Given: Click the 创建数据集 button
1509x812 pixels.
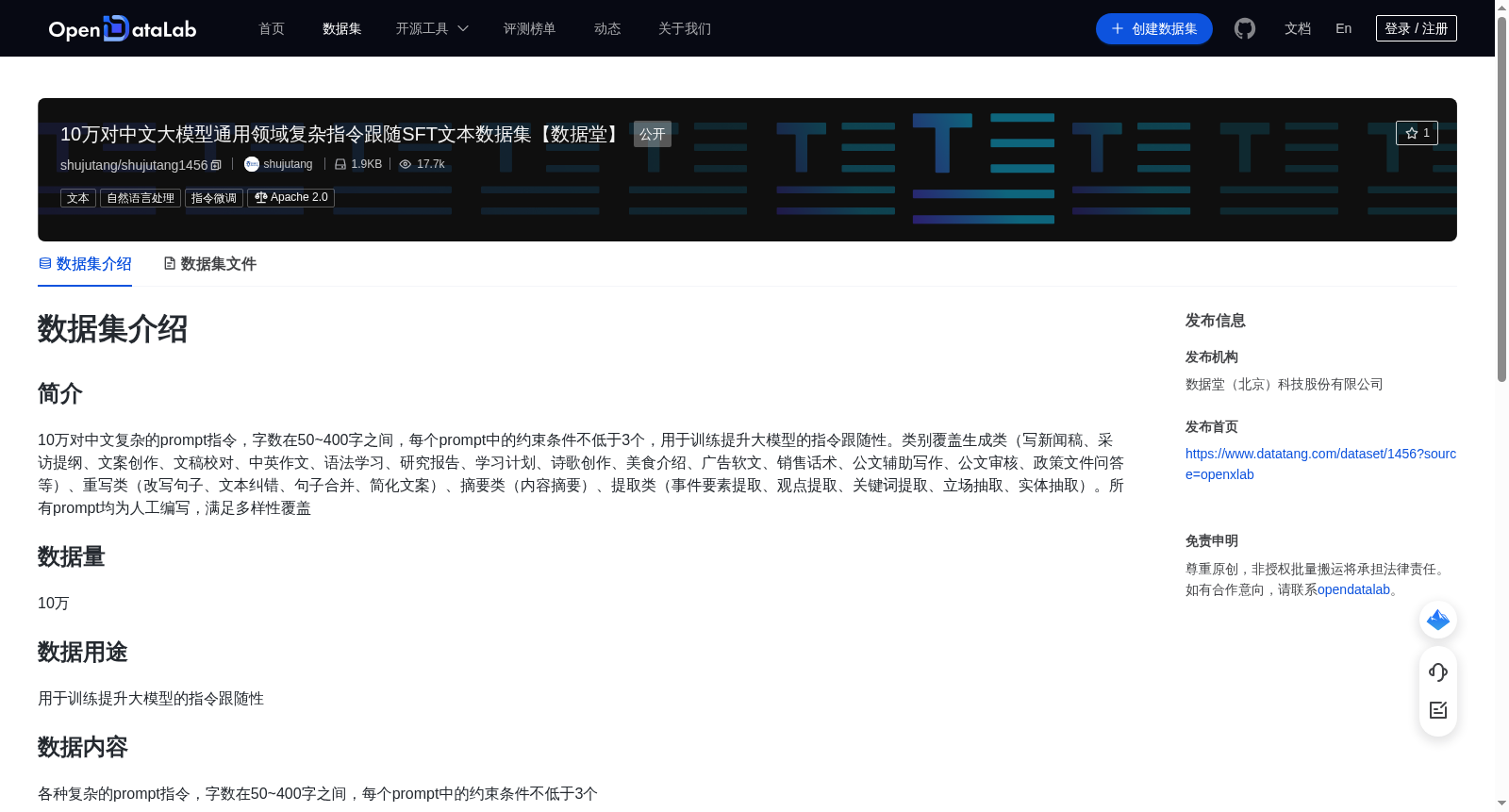Looking at the screenshot, I should click(x=1154, y=28).
